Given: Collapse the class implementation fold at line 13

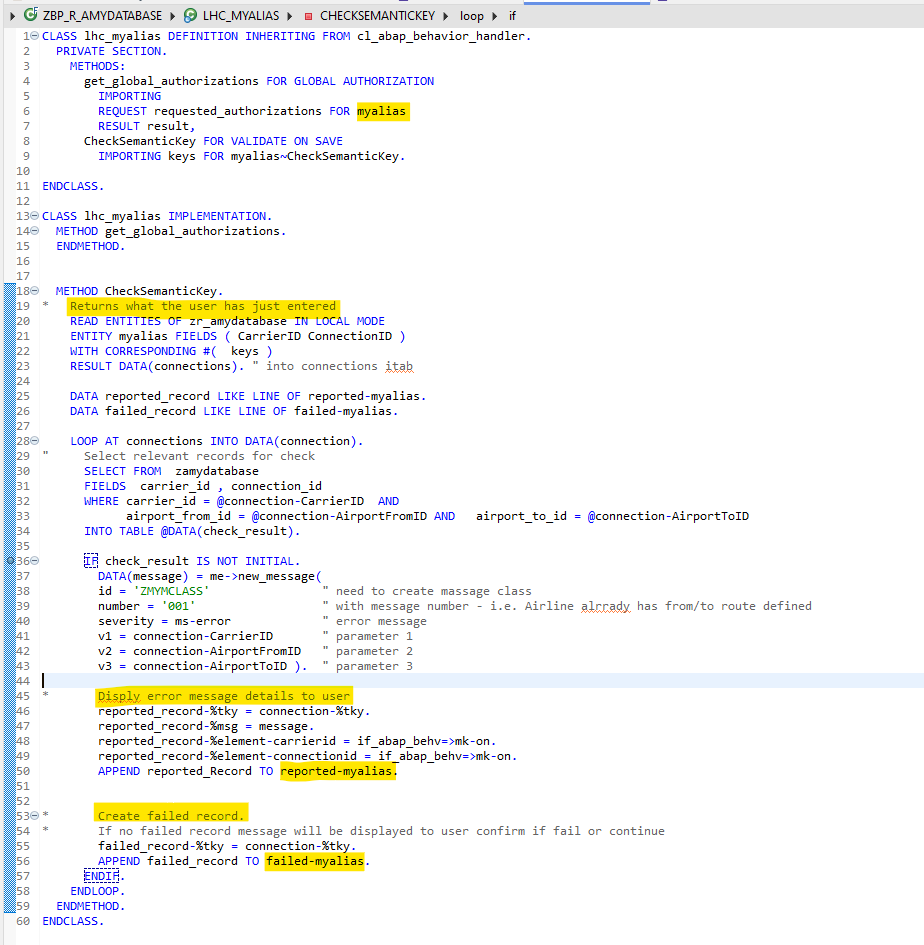Looking at the screenshot, I should pyautogui.click(x=35, y=216).
